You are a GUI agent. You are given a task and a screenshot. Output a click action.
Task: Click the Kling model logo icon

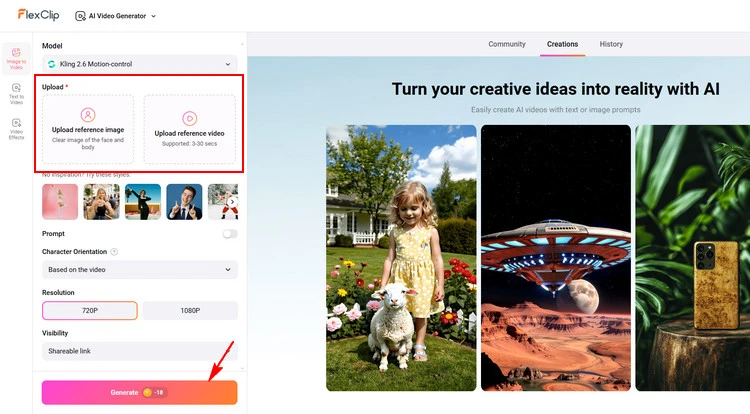click(52, 64)
